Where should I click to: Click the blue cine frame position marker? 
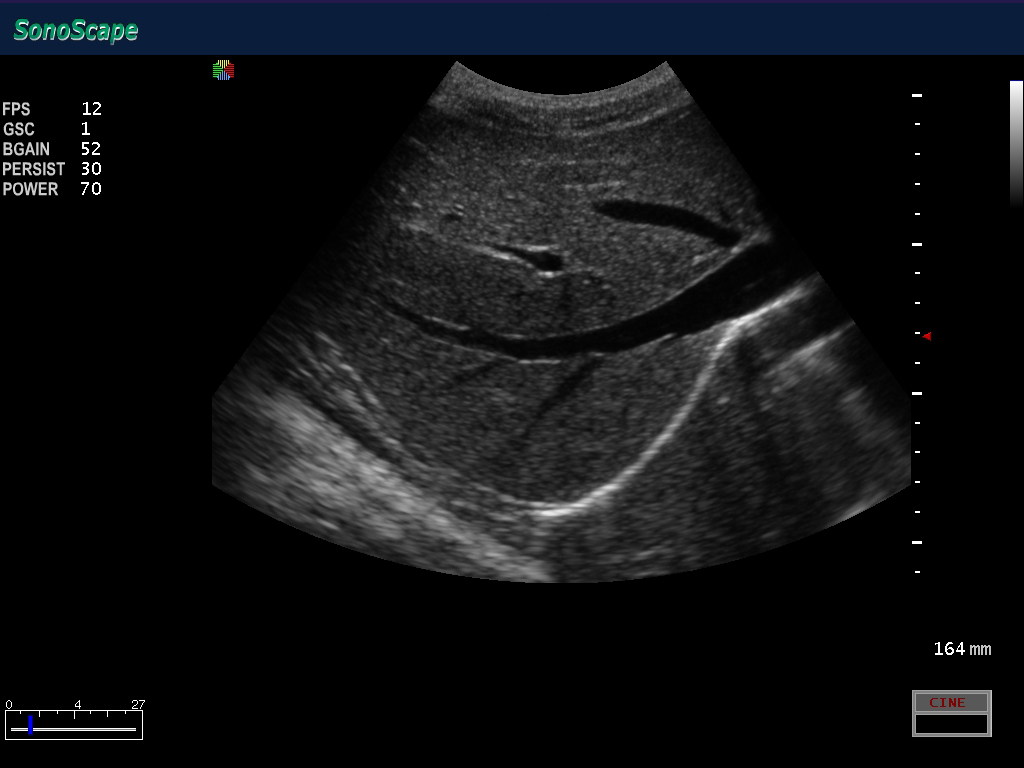[x=30, y=724]
